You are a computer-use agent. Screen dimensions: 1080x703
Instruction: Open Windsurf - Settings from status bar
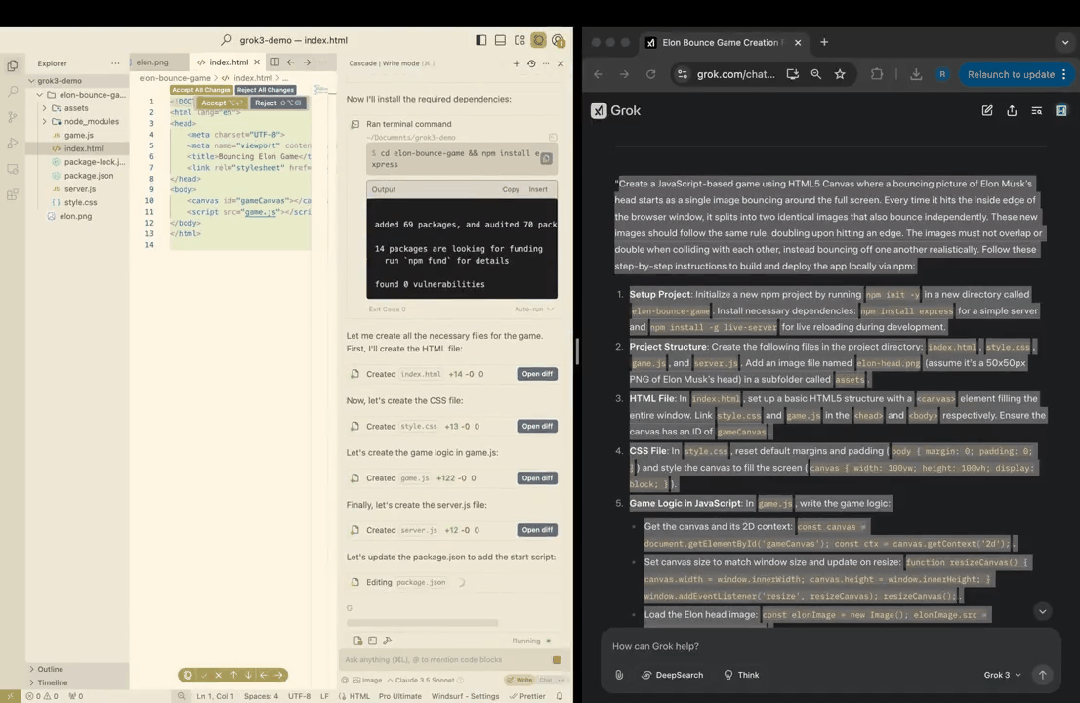[x=465, y=696]
